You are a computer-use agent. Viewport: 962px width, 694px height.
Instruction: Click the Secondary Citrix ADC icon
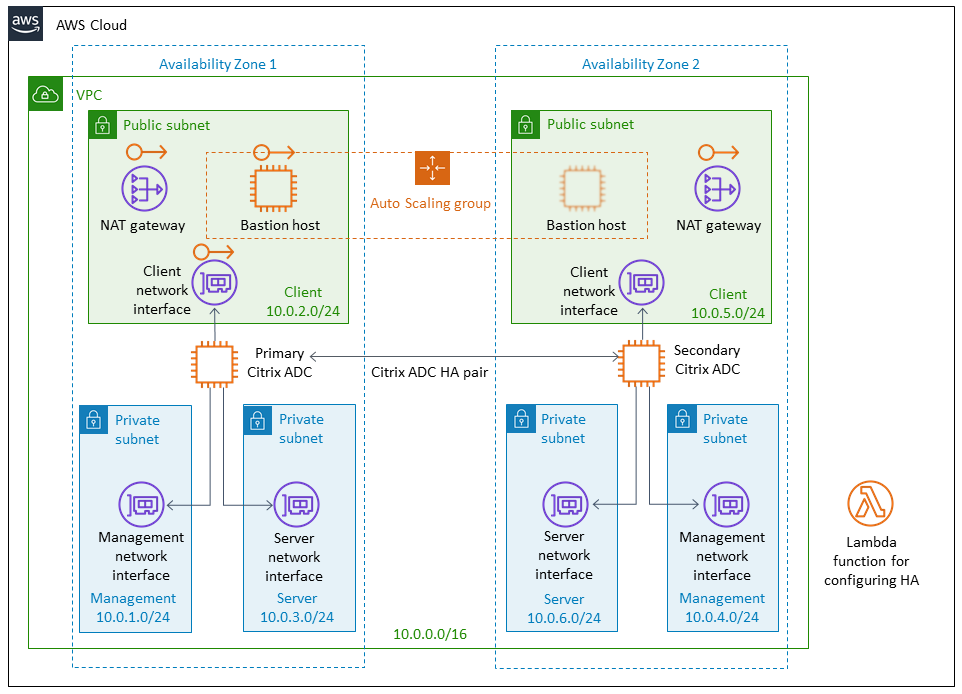(640, 363)
